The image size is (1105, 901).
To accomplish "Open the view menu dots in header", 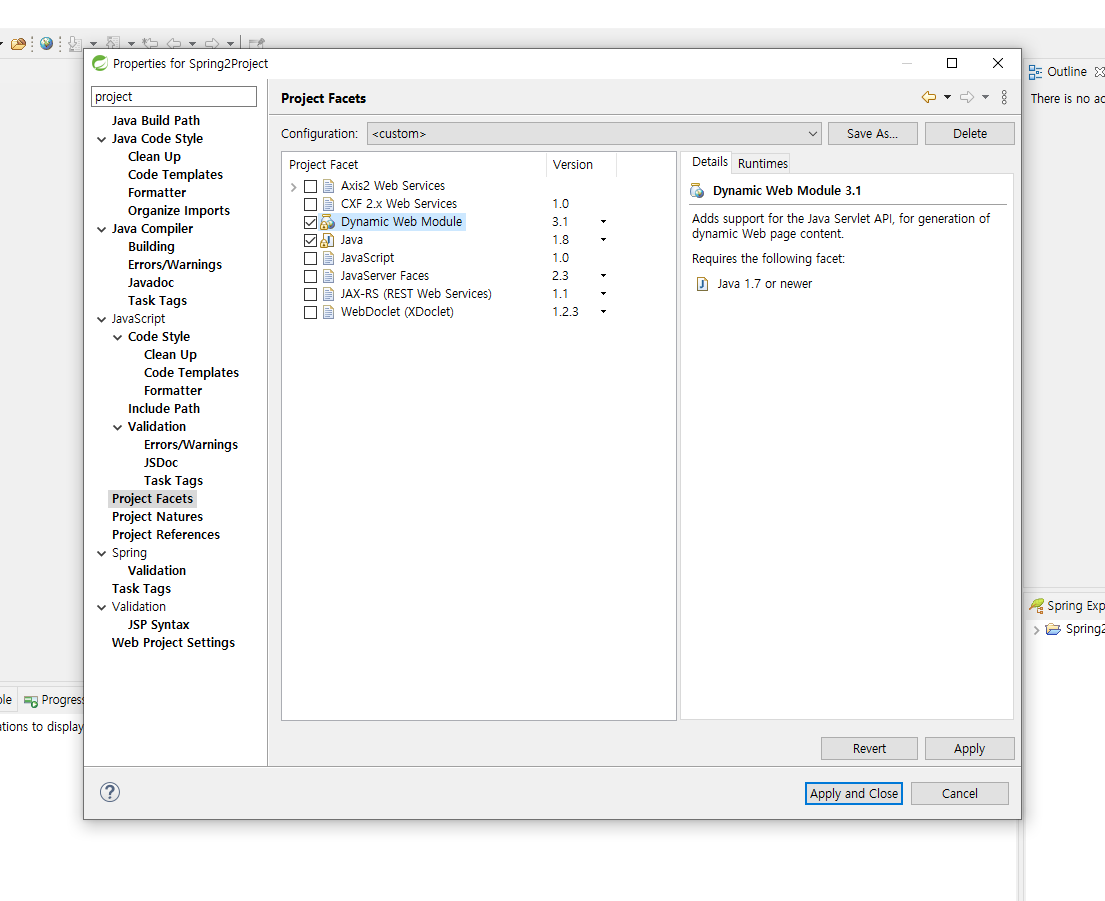I will 1004,97.
